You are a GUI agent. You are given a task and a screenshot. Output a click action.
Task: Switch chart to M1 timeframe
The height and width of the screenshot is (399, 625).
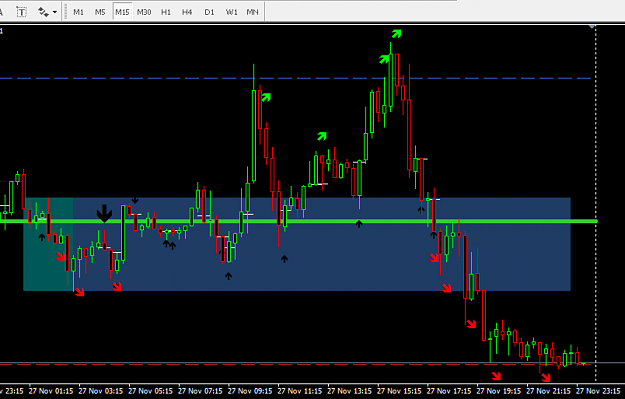click(x=79, y=12)
